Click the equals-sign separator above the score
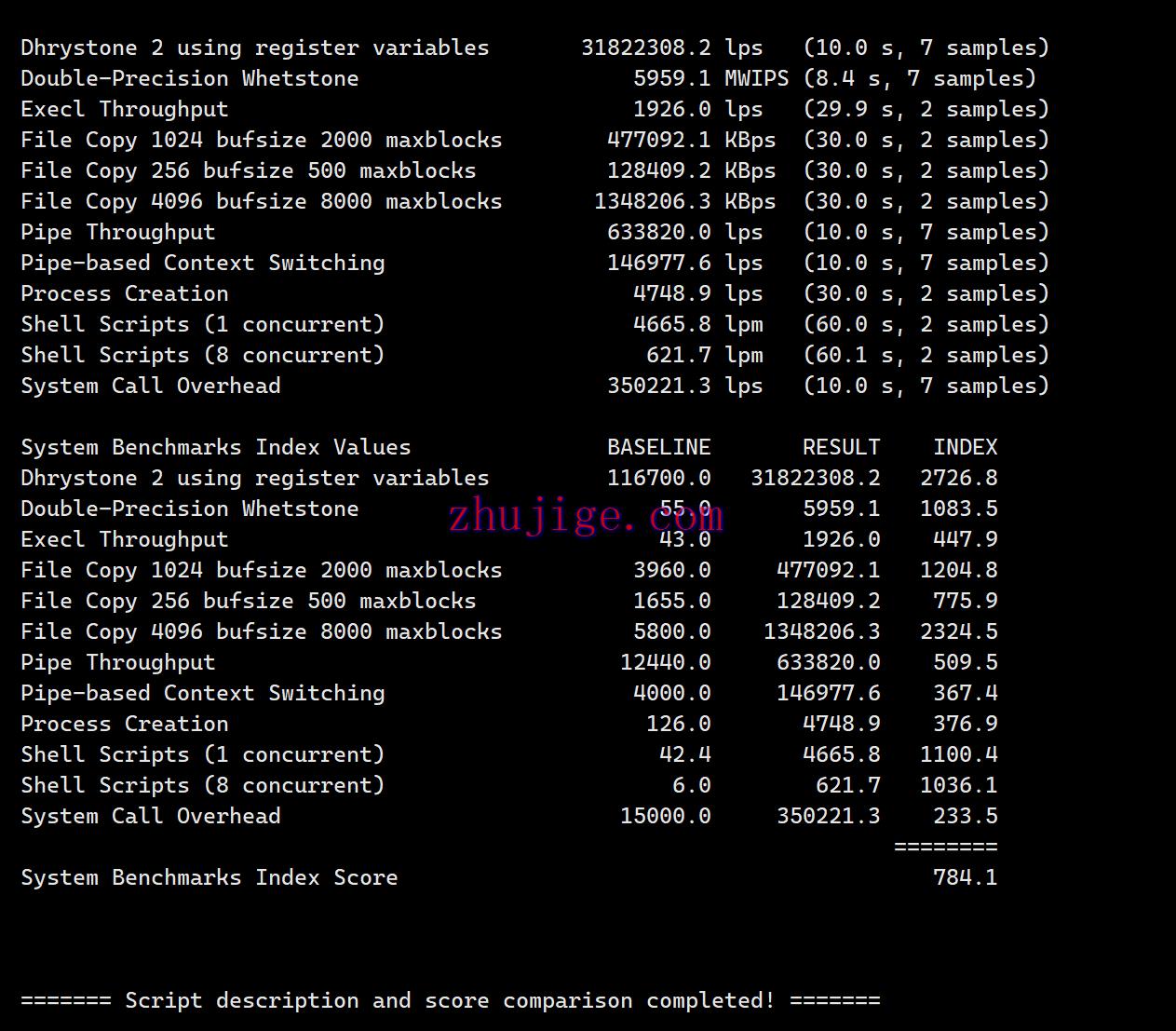 pos(945,847)
